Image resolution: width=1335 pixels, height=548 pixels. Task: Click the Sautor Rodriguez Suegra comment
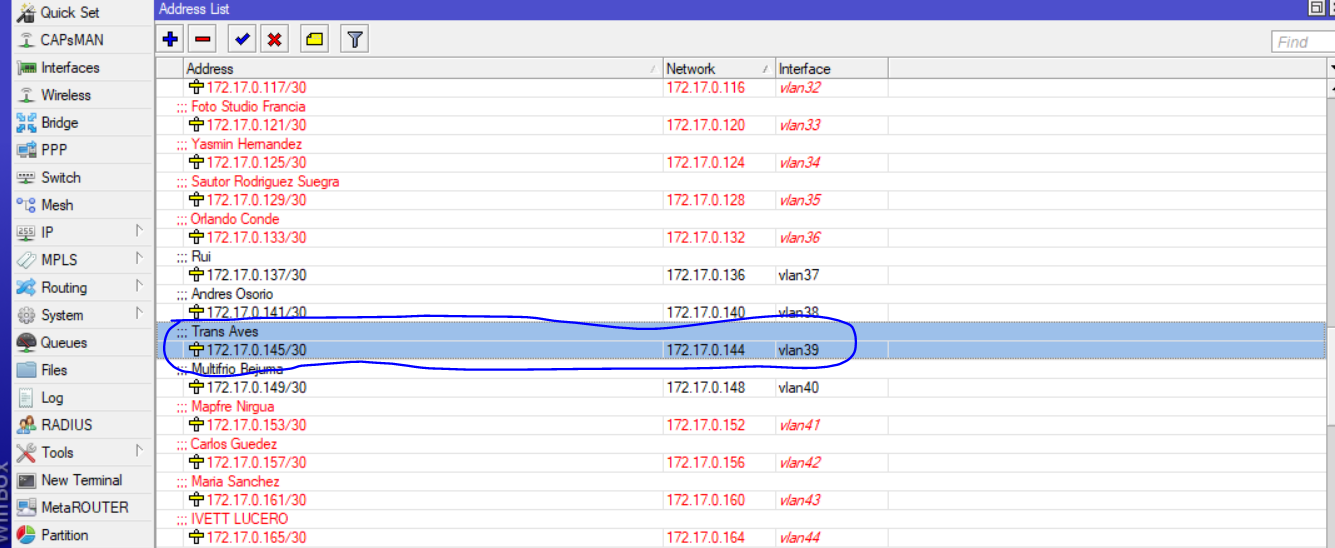(265, 181)
